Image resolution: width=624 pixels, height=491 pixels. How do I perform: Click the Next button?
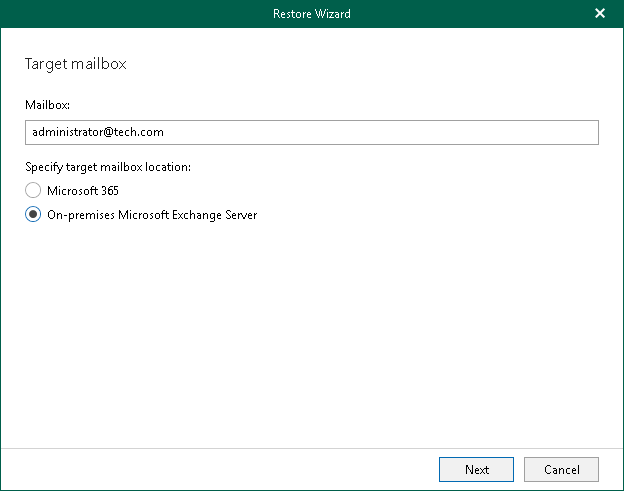pyautogui.click(x=476, y=469)
